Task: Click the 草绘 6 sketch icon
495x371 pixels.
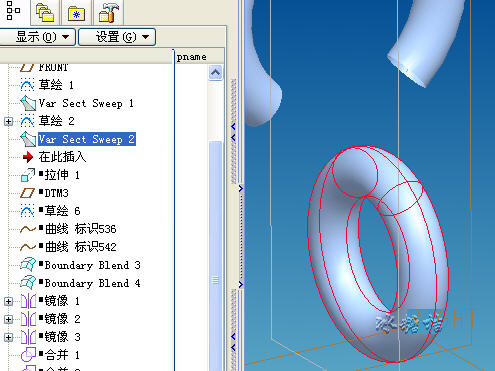Action: (x=27, y=211)
